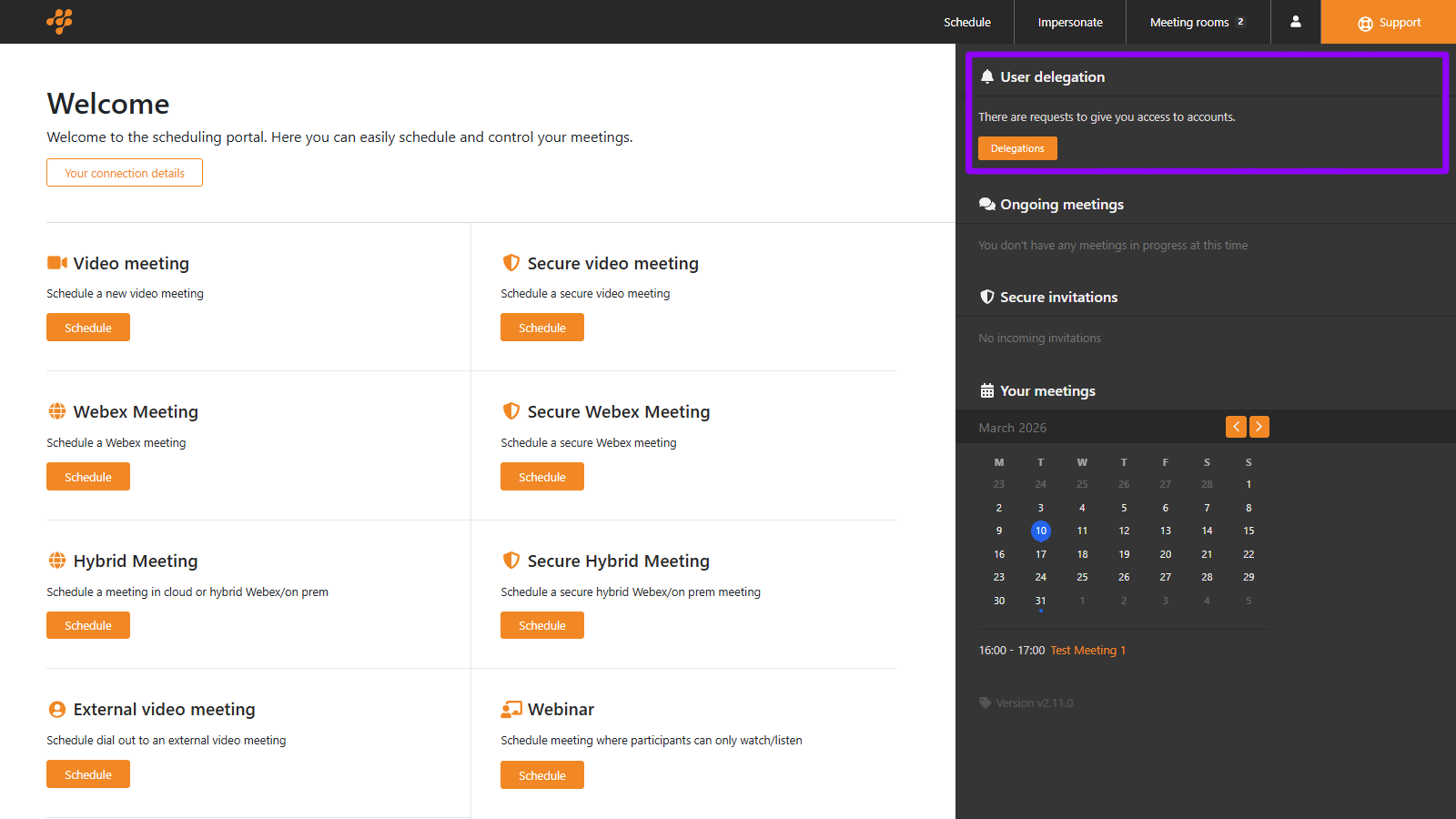This screenshot has height=819, width=1456.
Task: Click the Webinar presenter icon
Action: click(511, 710)
